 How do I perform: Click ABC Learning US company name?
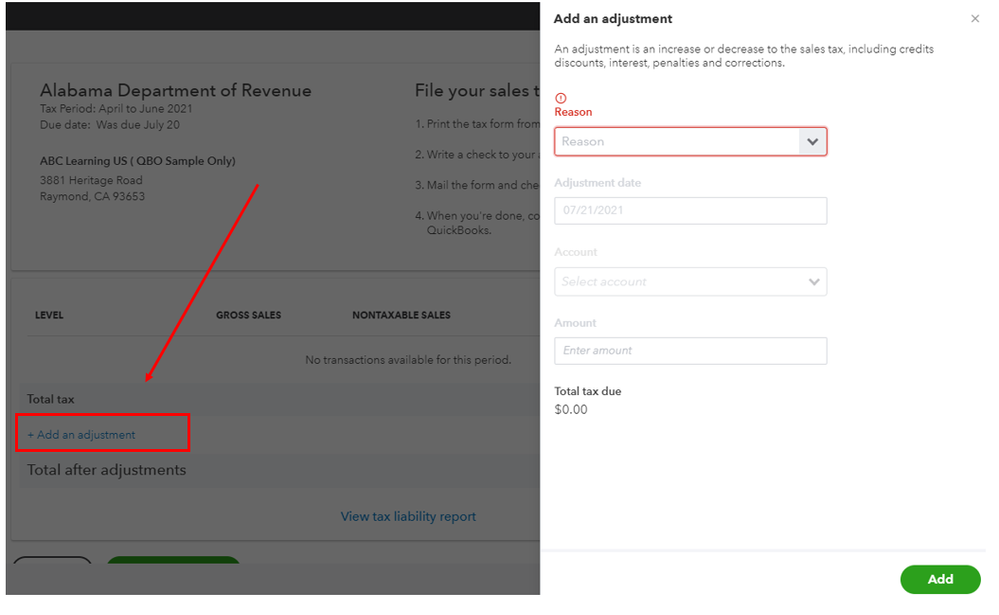tap(138, 161)
